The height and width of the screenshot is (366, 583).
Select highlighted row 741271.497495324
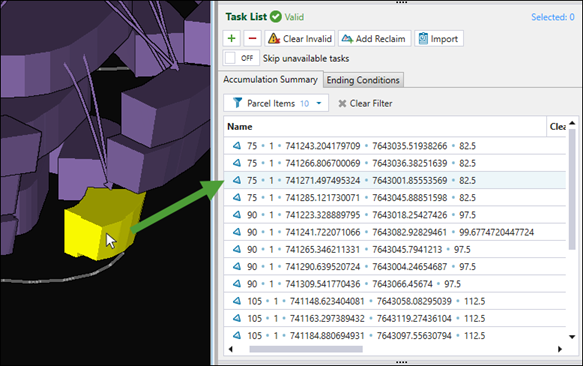pos(394,180)
